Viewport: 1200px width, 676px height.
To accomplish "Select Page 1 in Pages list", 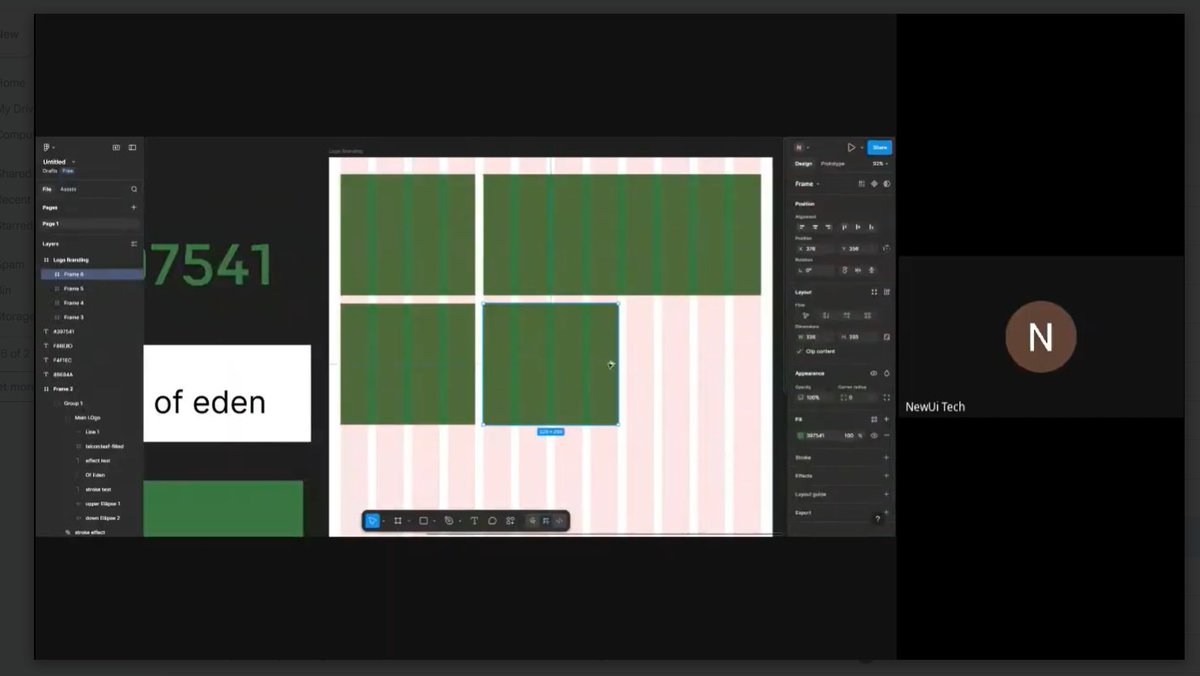I will coord(91,224).
